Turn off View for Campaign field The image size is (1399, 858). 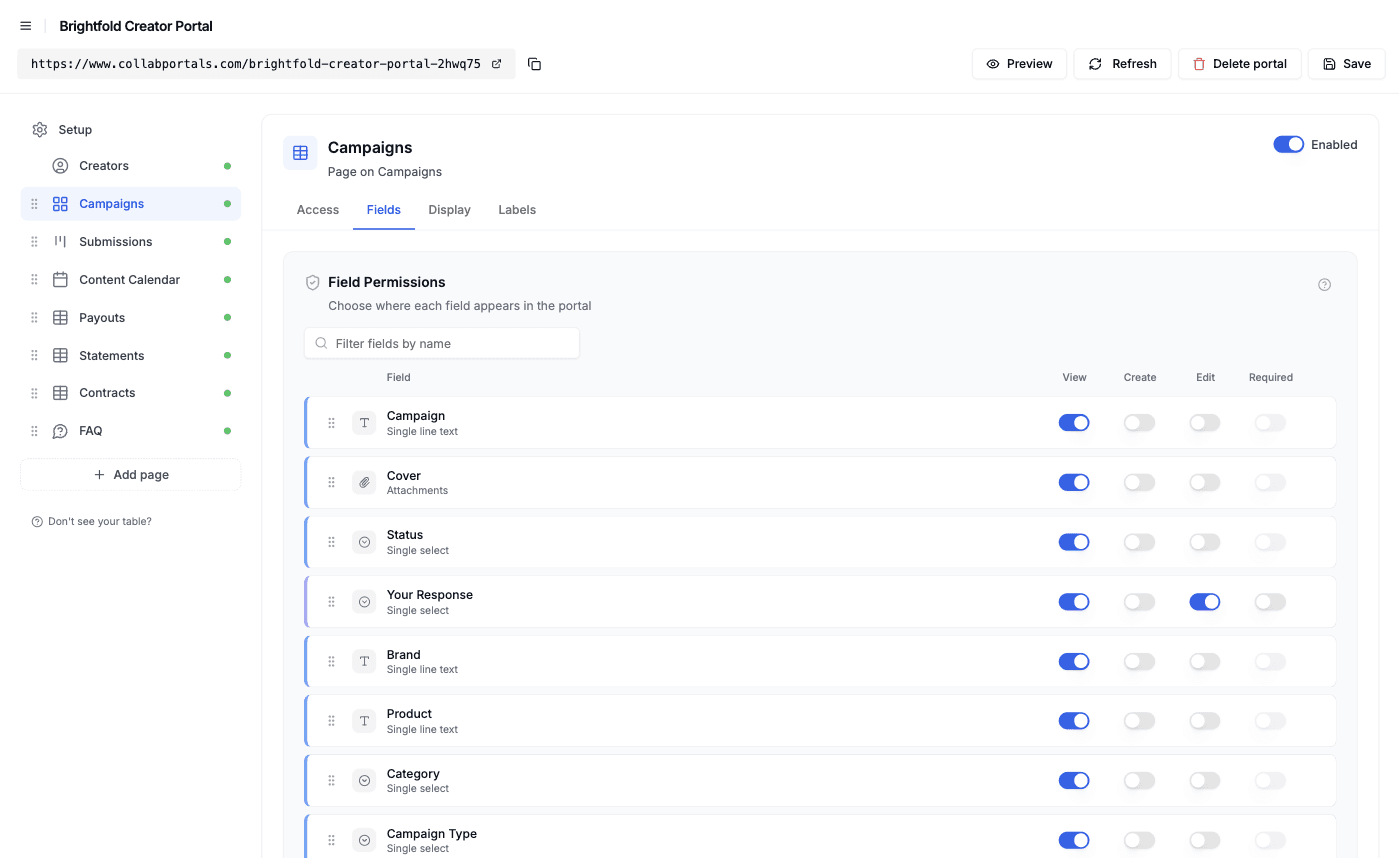click(1074, 423)
